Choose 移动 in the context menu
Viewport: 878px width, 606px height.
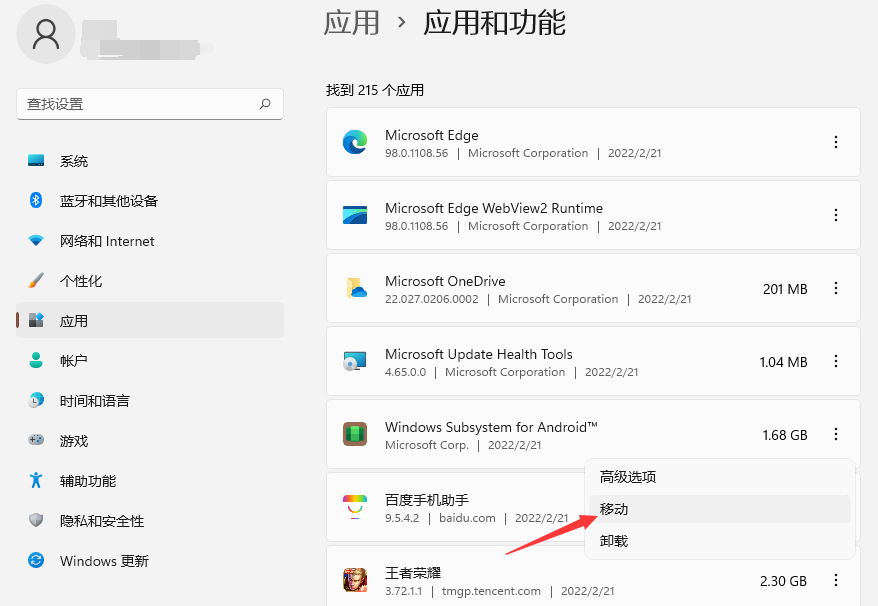click(x=720, y=509)
